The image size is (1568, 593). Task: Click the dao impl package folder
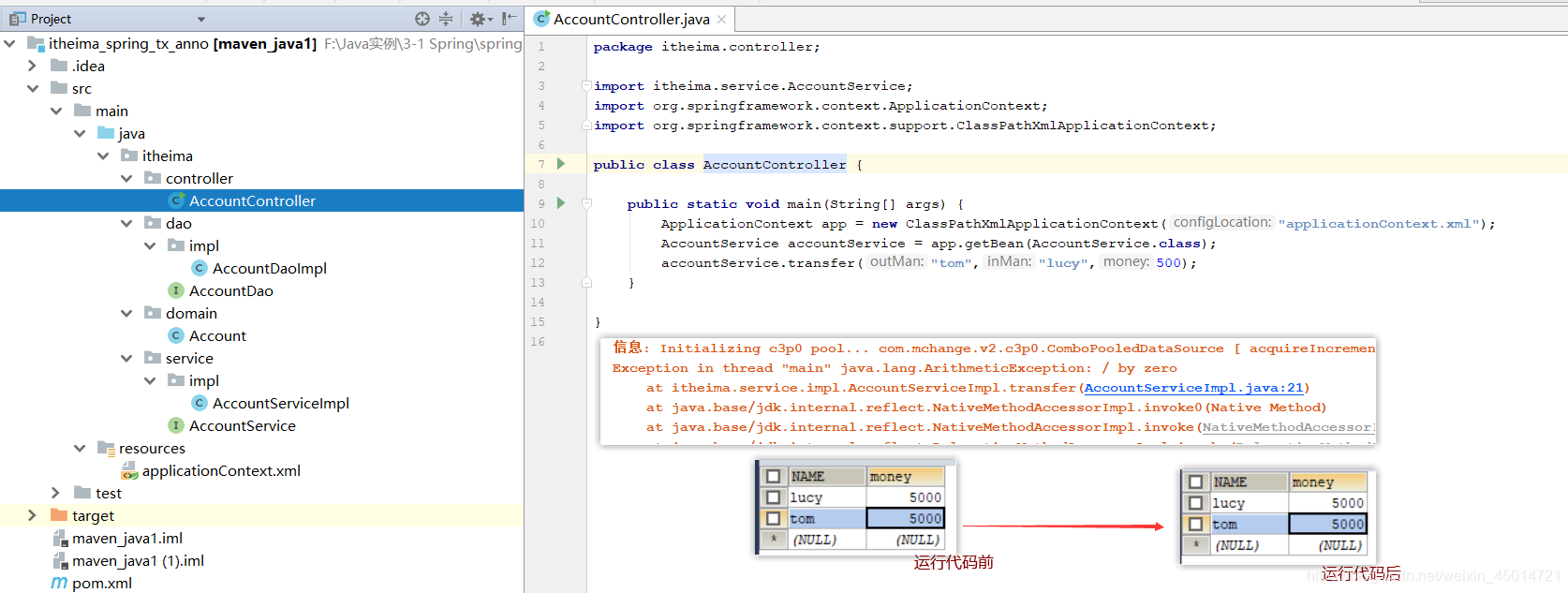coord(176,245)
